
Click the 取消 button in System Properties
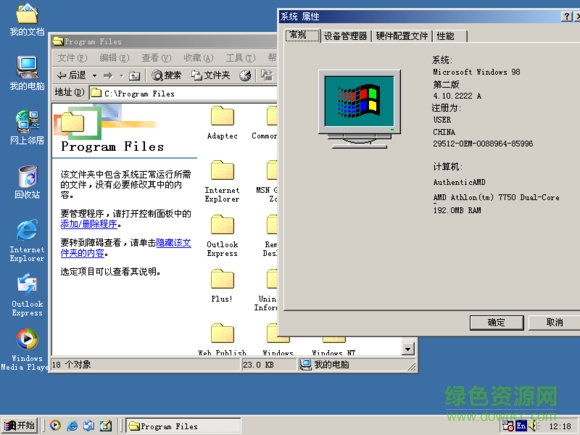pos(554,323)
